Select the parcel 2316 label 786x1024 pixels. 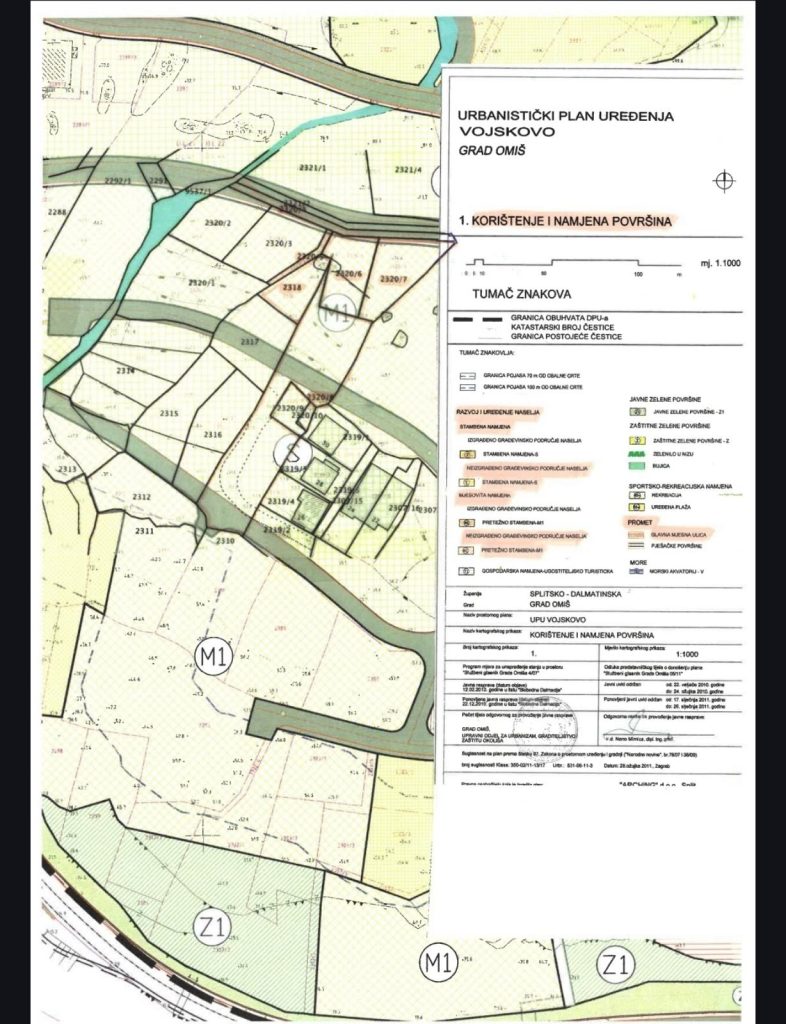211,434
